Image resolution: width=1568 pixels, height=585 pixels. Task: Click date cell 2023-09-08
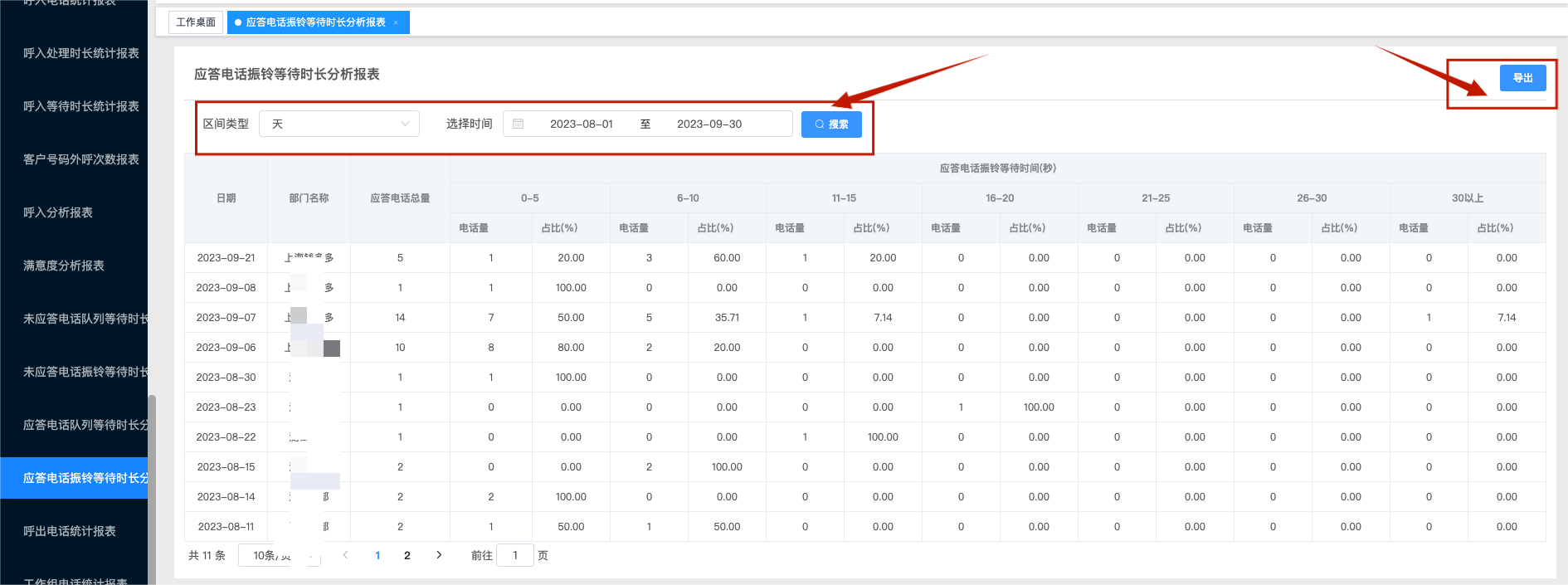(226, 288)
